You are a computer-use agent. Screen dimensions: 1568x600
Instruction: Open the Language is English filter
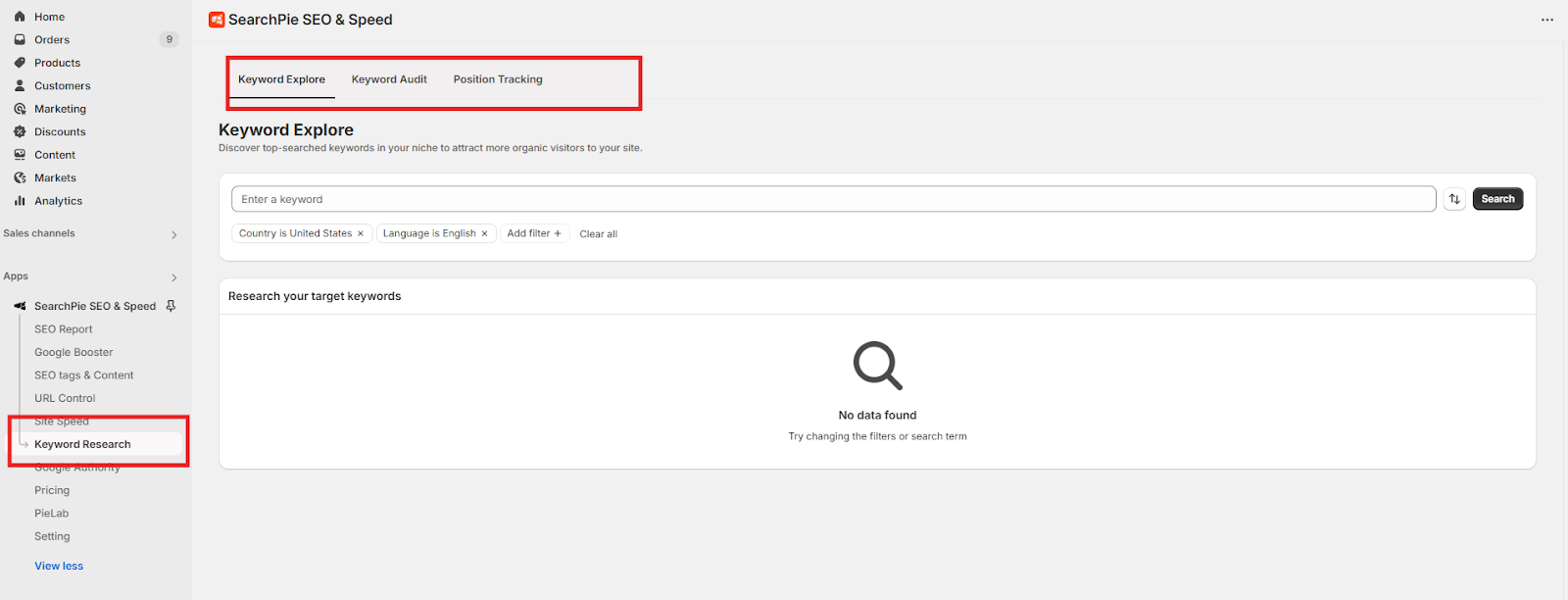coord(429,233)
